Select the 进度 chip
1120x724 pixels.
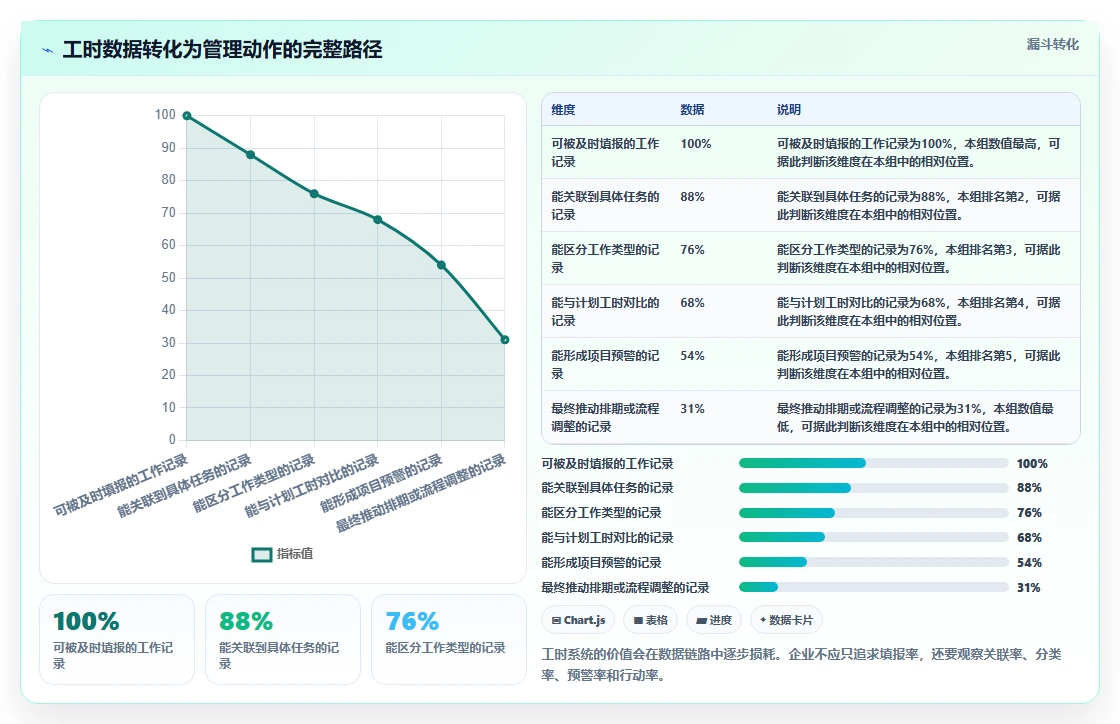[x=714, y=620]
